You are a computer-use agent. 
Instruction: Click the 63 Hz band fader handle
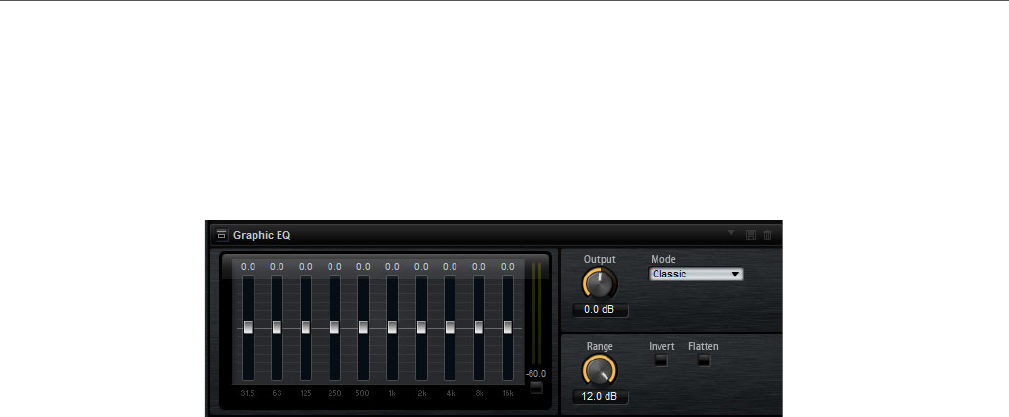[277, 328]
